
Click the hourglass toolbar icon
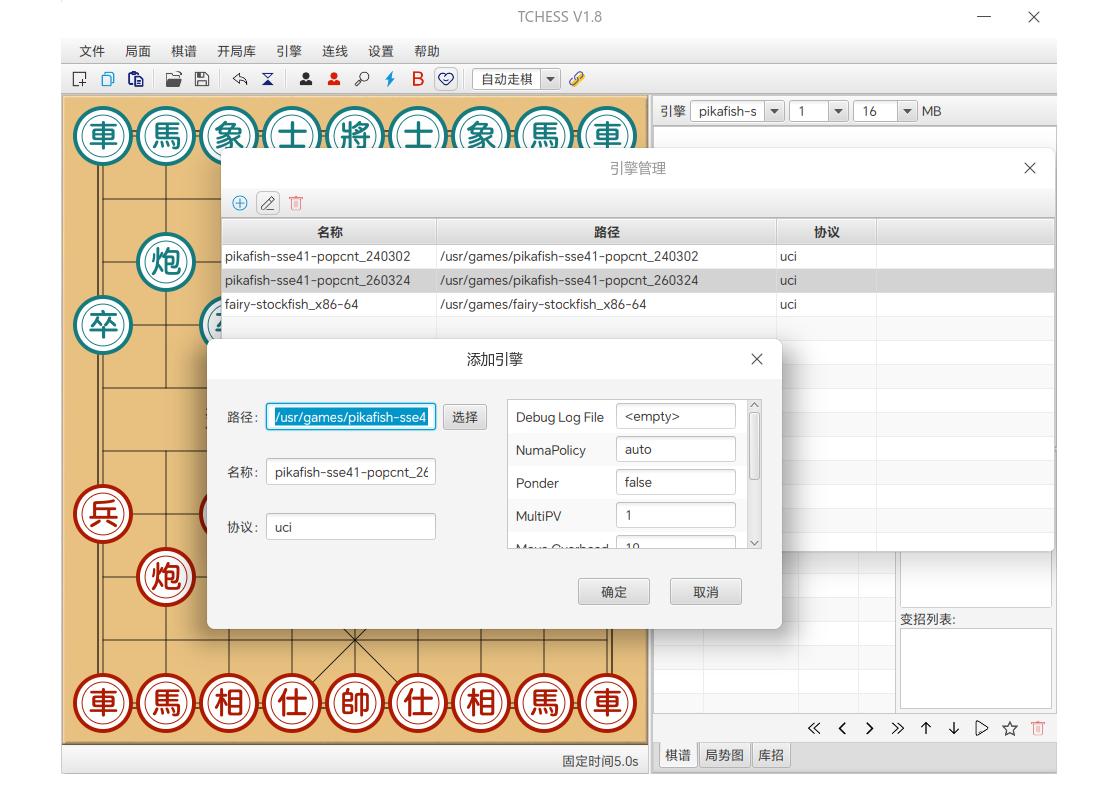267,79
